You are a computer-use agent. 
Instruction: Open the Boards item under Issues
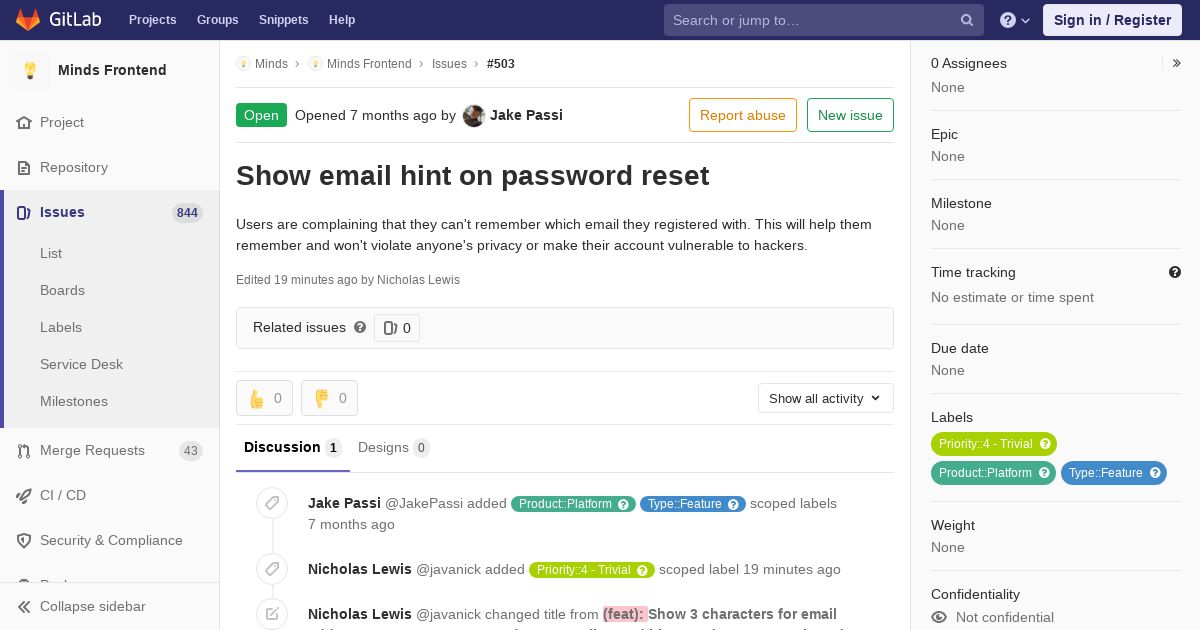click(x=62, y=290)
